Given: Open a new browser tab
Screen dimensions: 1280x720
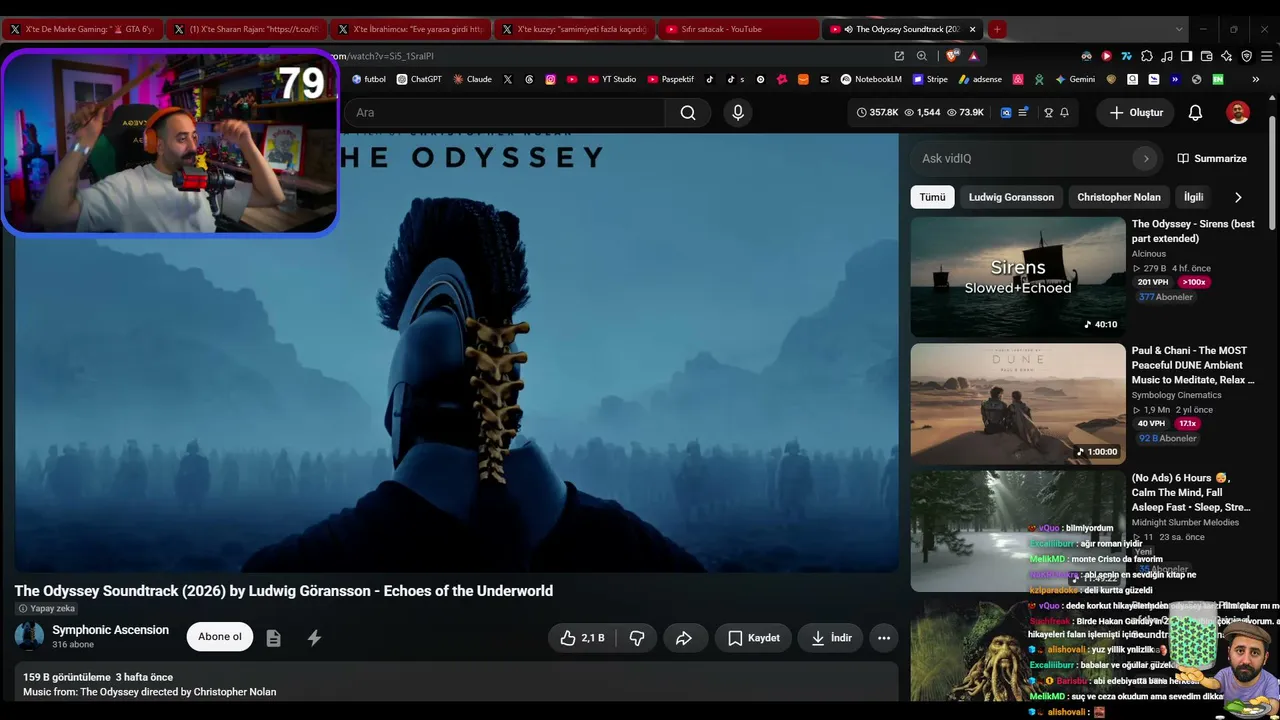Looking at the screenshot, I should tap(997, 29).
